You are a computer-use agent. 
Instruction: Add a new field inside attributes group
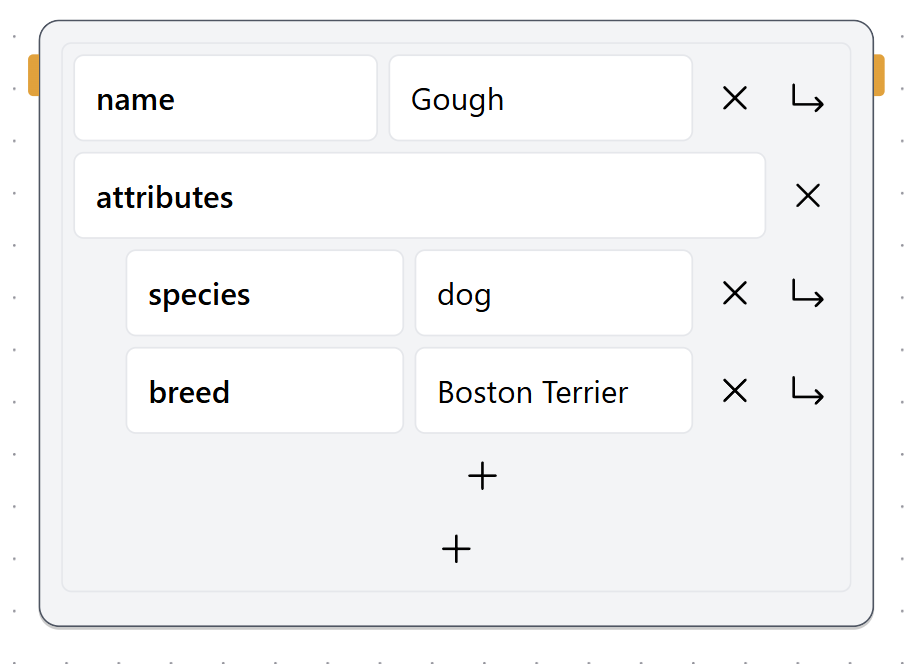pyautogui.click(x=482, y=476)
